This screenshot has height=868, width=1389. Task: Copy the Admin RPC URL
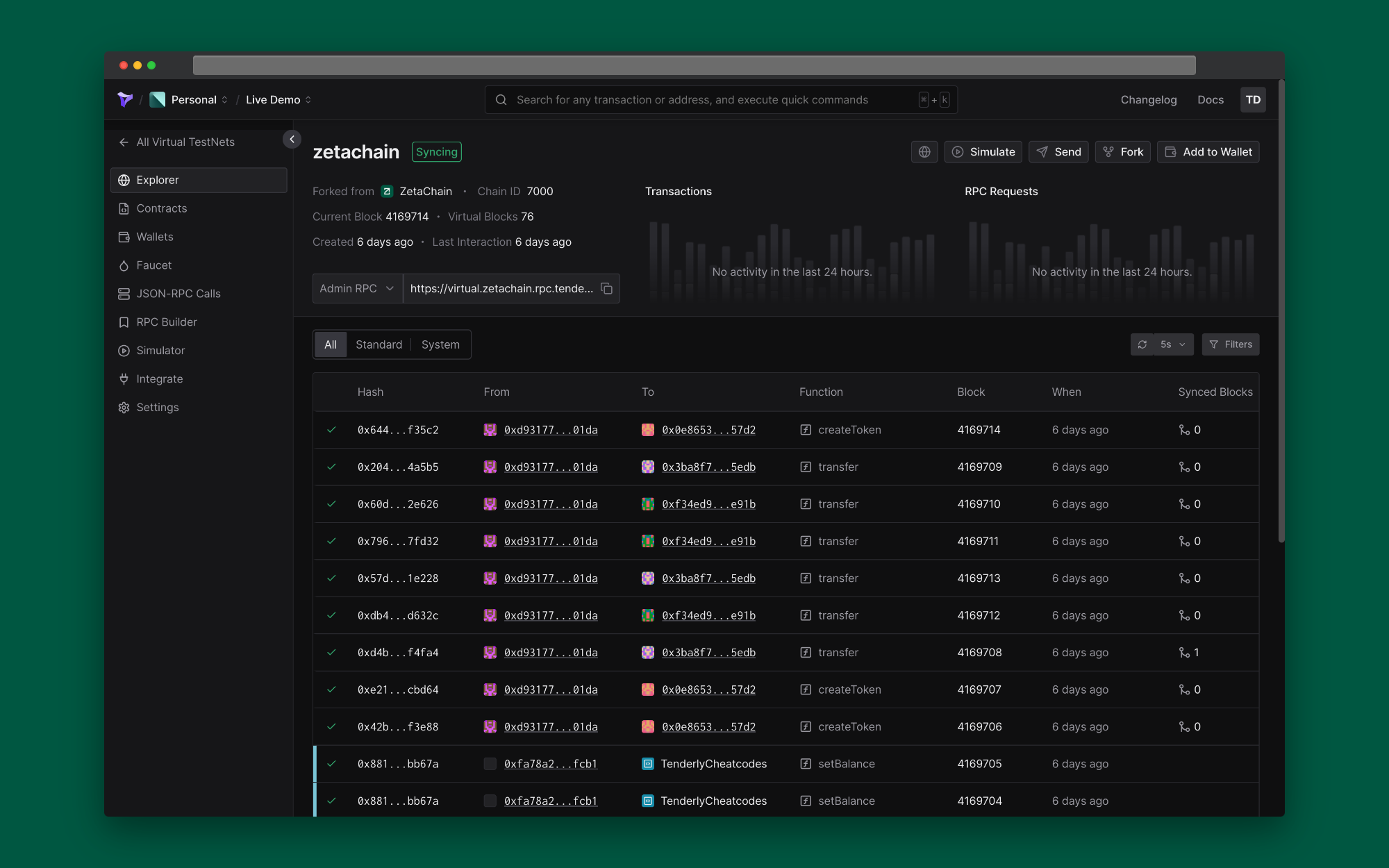click(x=606, y=289)
